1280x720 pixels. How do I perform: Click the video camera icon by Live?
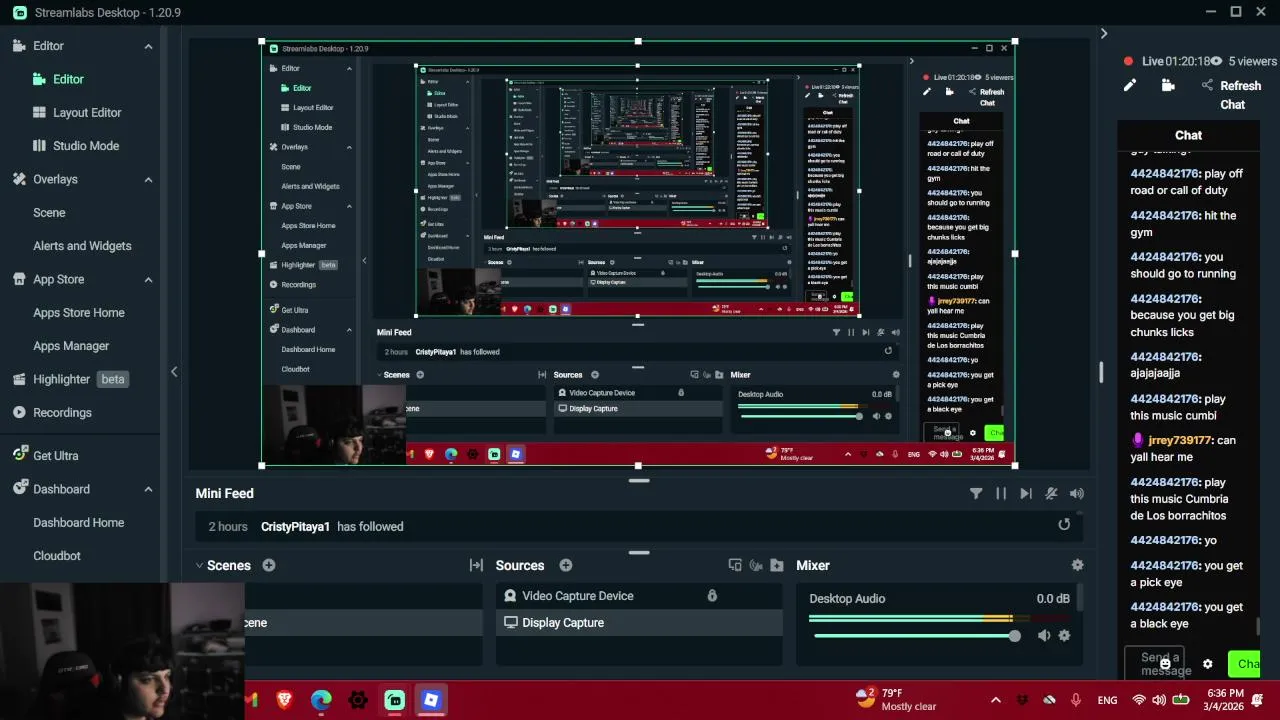[x=1168, y=86]
